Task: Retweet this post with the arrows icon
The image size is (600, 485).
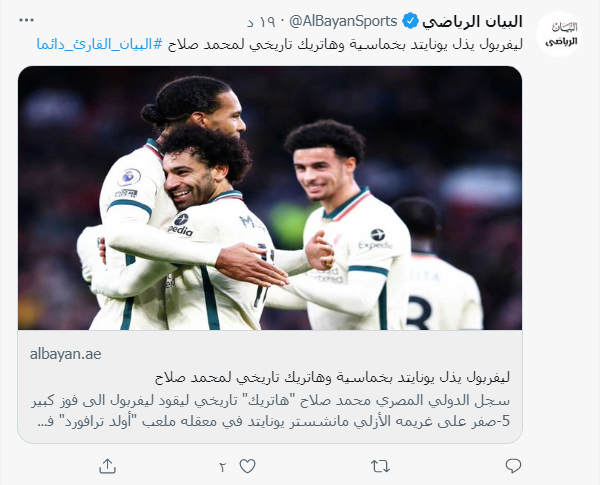Action: (380, 466)
